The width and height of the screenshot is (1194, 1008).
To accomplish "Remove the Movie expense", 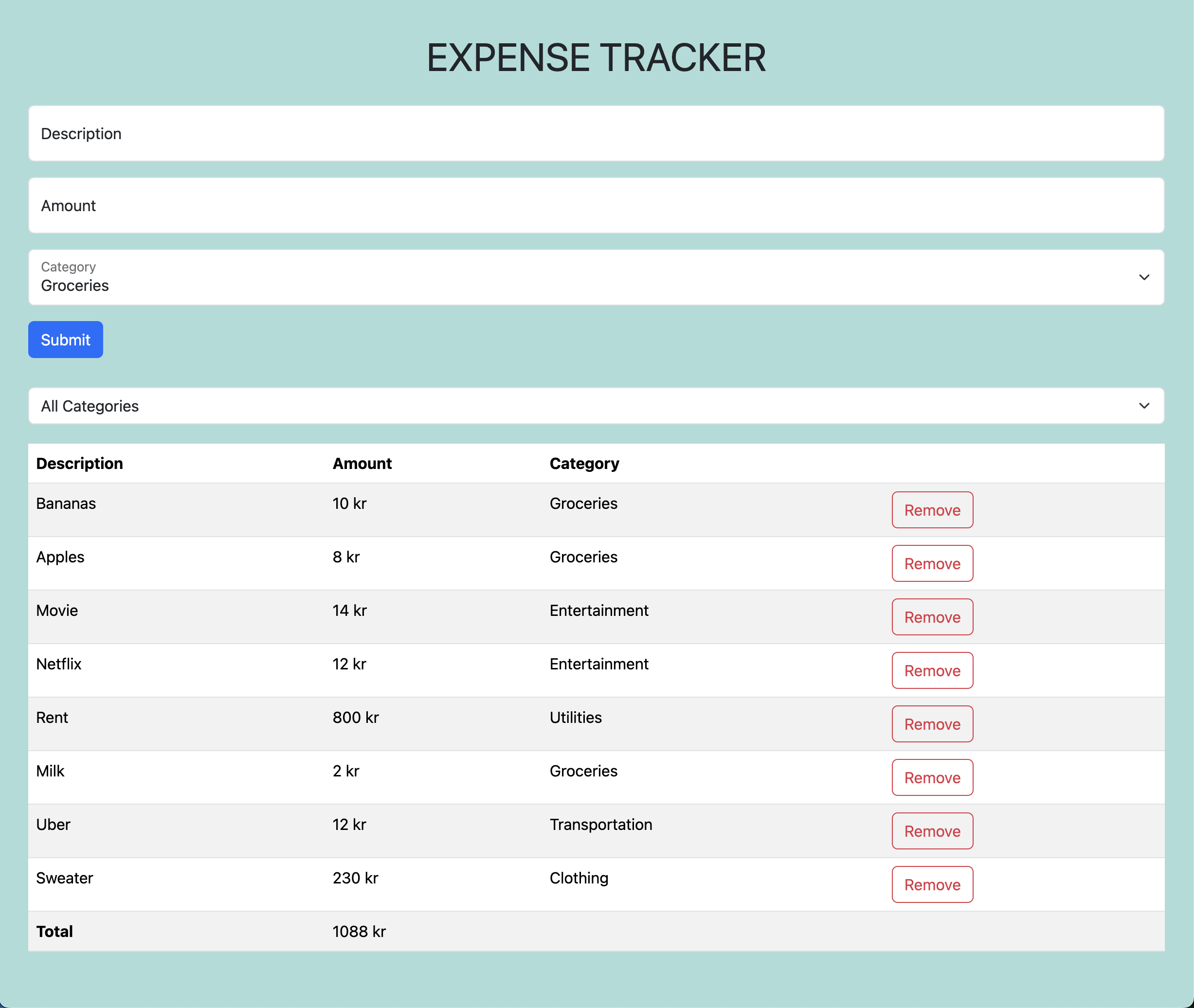I will tap(932, 616).
